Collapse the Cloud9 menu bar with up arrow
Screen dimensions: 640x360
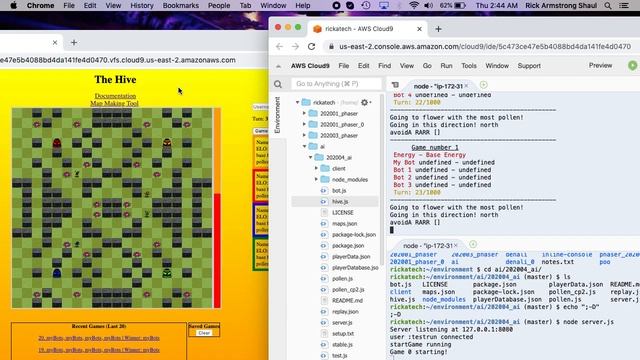pyautogui.click(x=278, y=66)
